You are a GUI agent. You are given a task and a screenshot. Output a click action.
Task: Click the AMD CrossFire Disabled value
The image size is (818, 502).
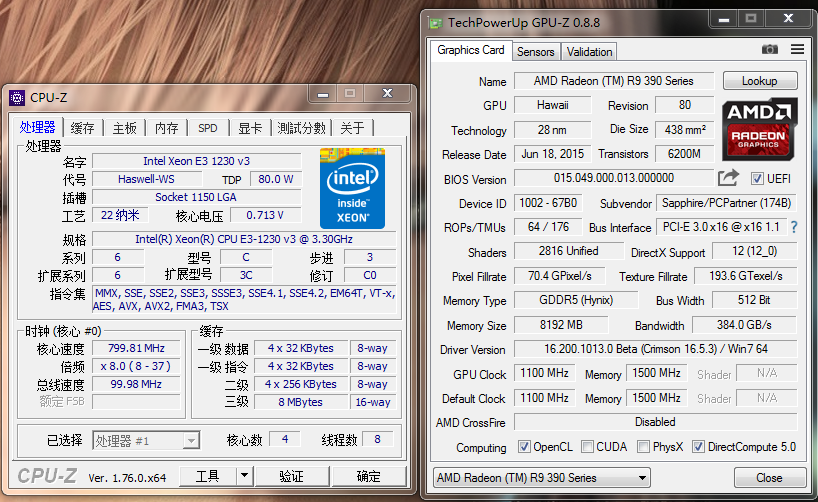click(x=656, y=422)
